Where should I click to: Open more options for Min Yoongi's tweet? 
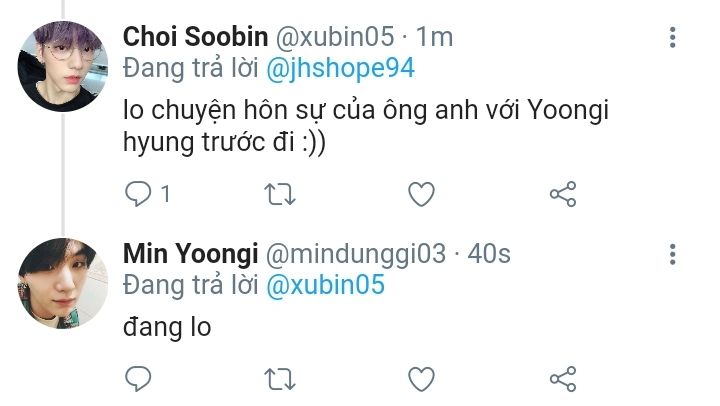pyautogui.click(x=672, y=254)
